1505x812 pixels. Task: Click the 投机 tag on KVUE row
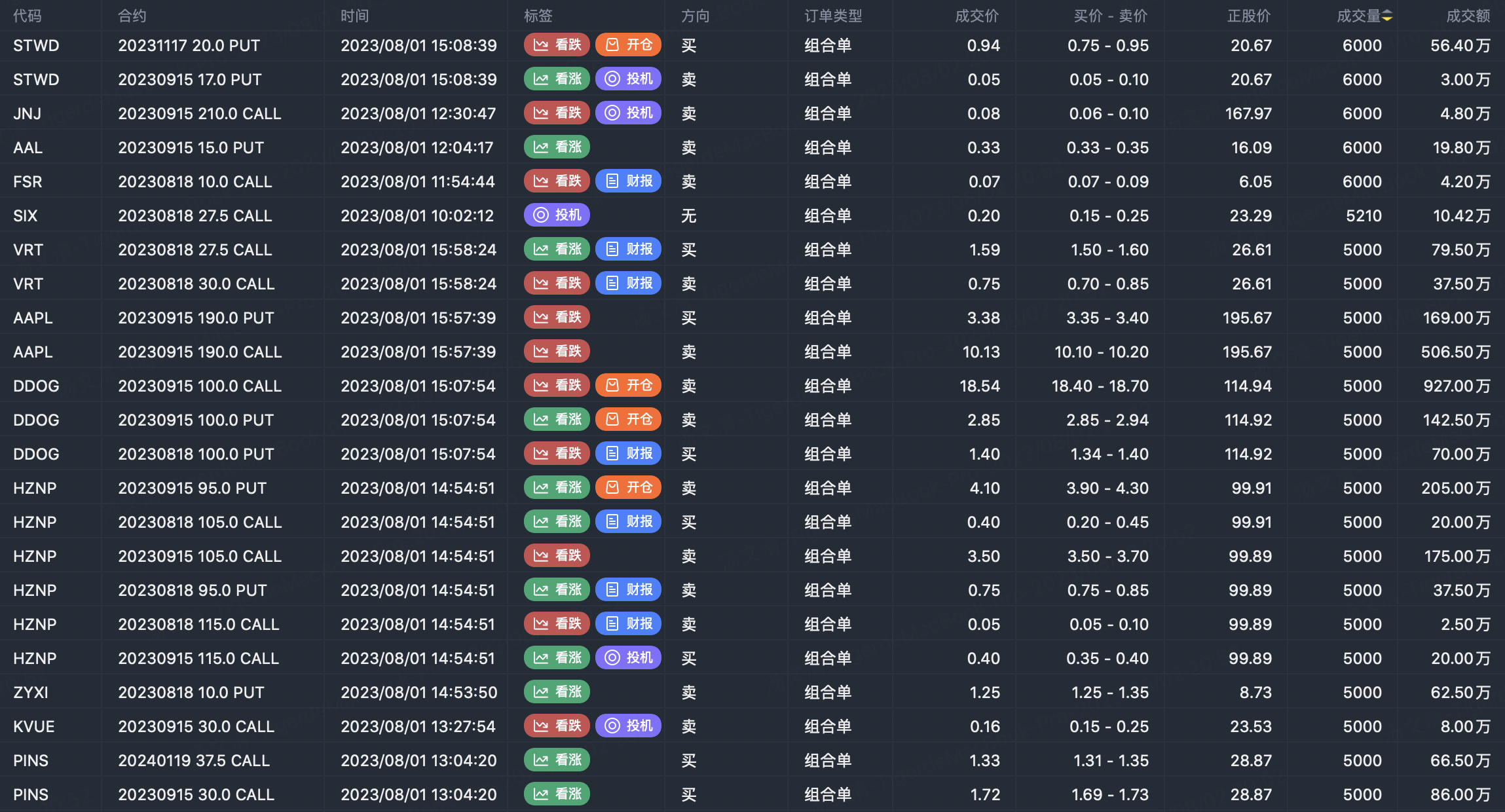click(628, 726)
